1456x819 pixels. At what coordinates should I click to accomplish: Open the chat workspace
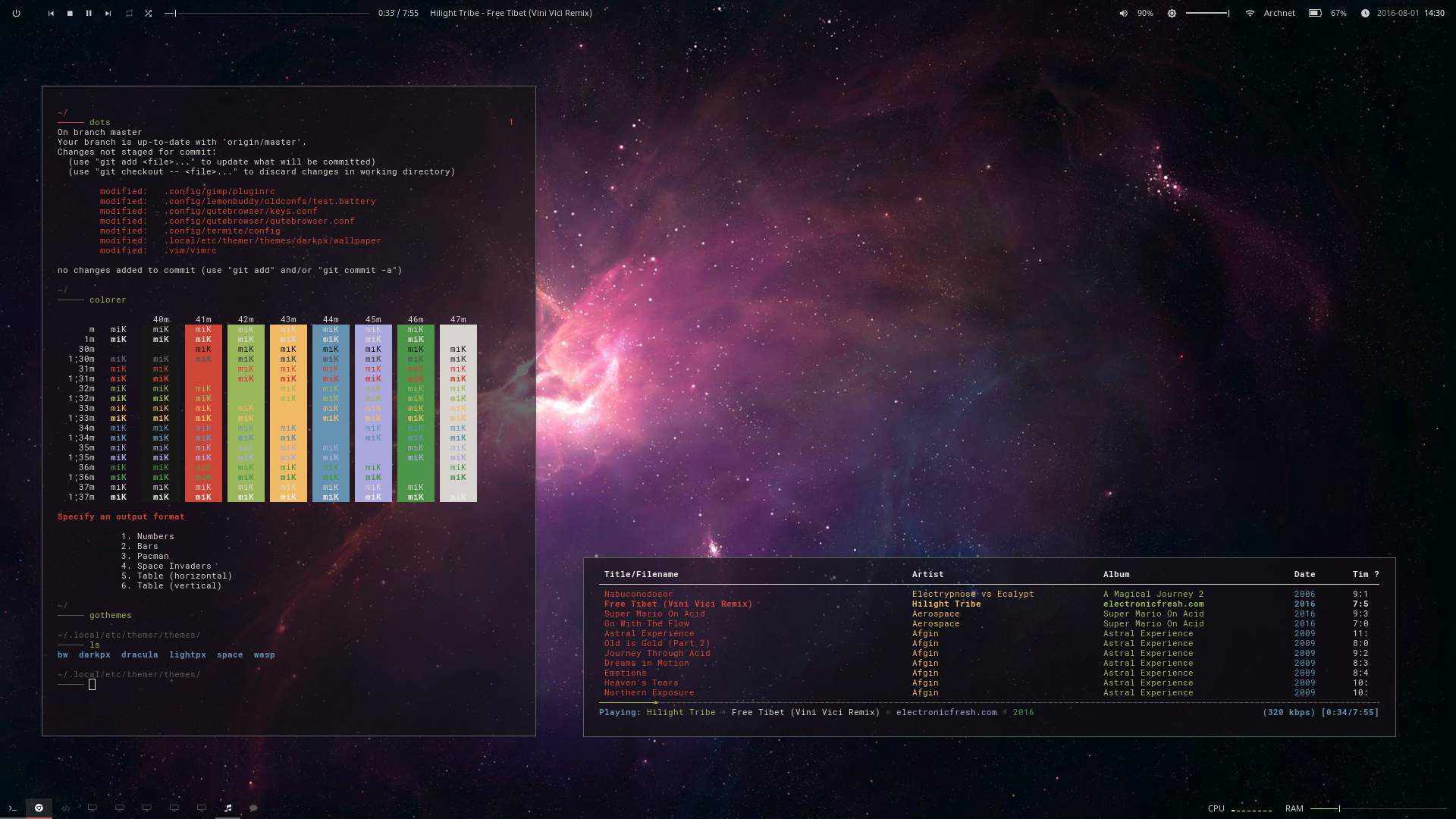254,808
